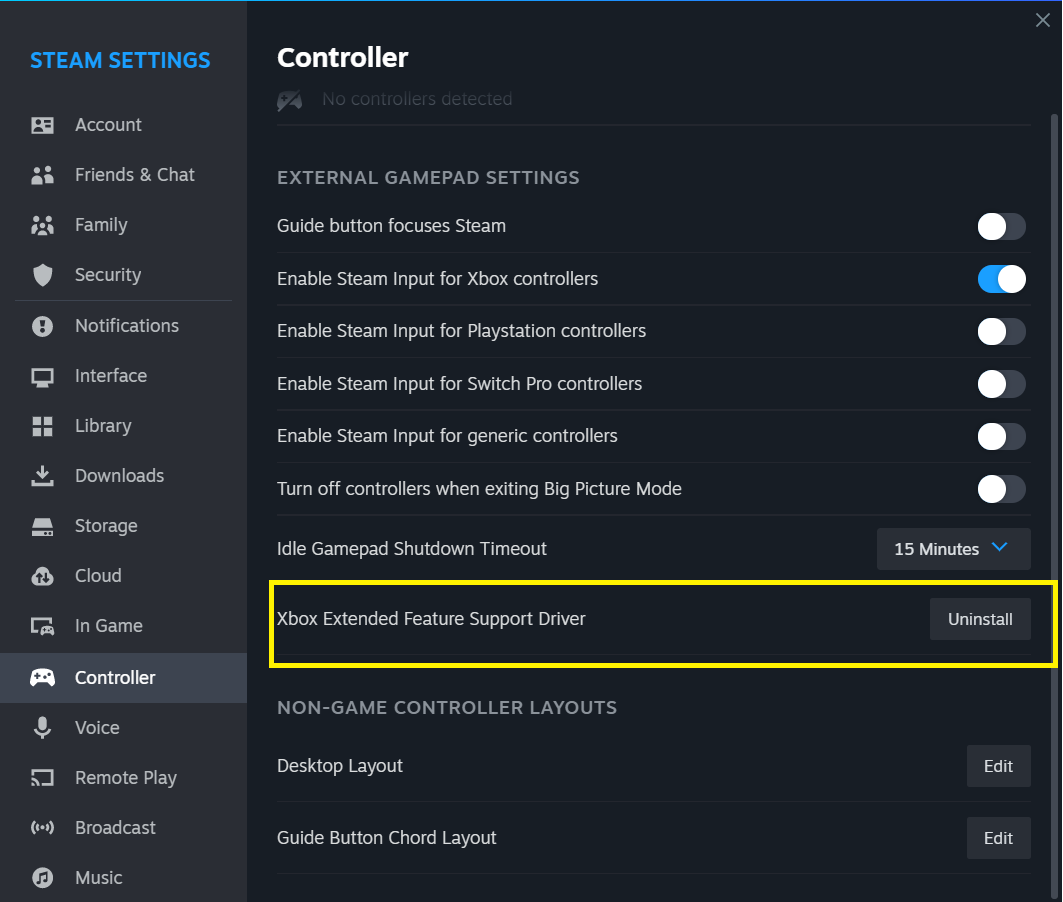Open the Library settings section
The image size is (1063, 902).
(x=103, y=426)
